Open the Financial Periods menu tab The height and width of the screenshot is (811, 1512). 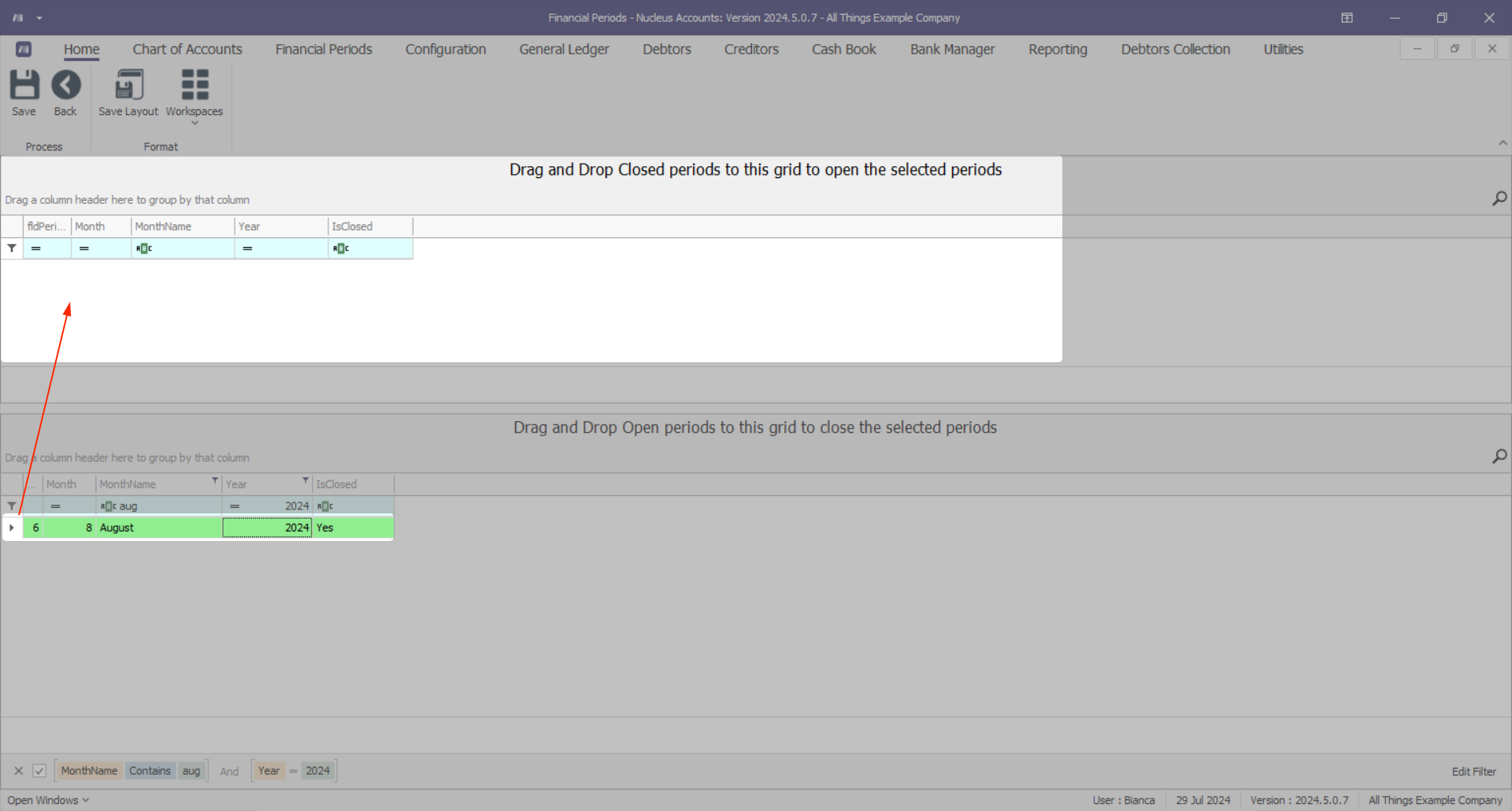[x=324, y=49]
